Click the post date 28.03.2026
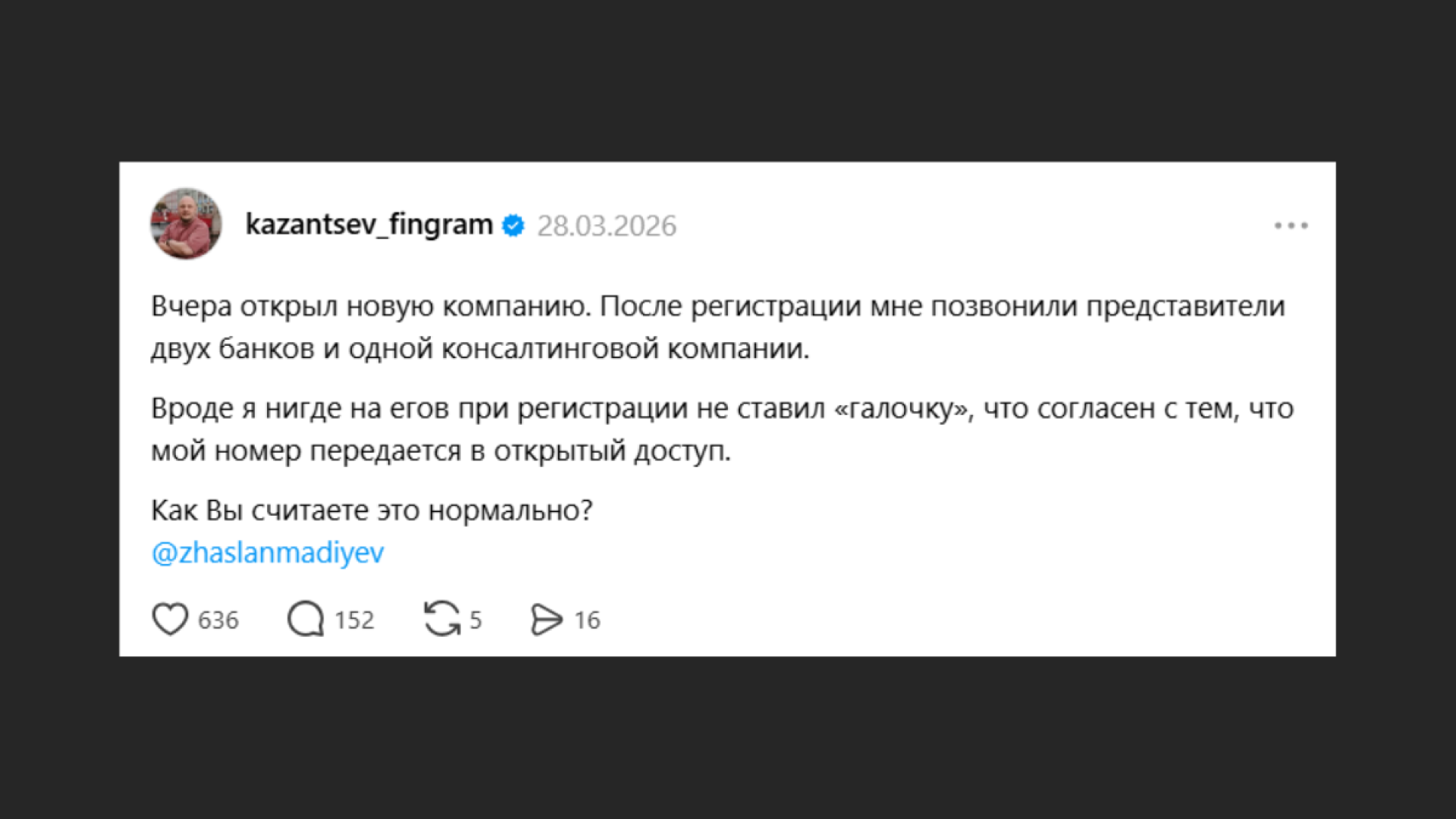This screenshot has height=819, width=1456. (x=607, y=226)
